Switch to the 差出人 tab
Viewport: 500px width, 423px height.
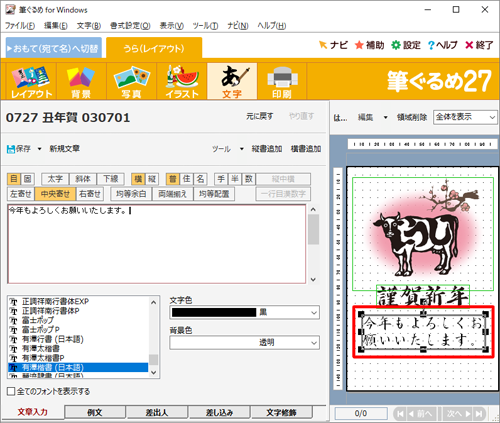[157, 412]
